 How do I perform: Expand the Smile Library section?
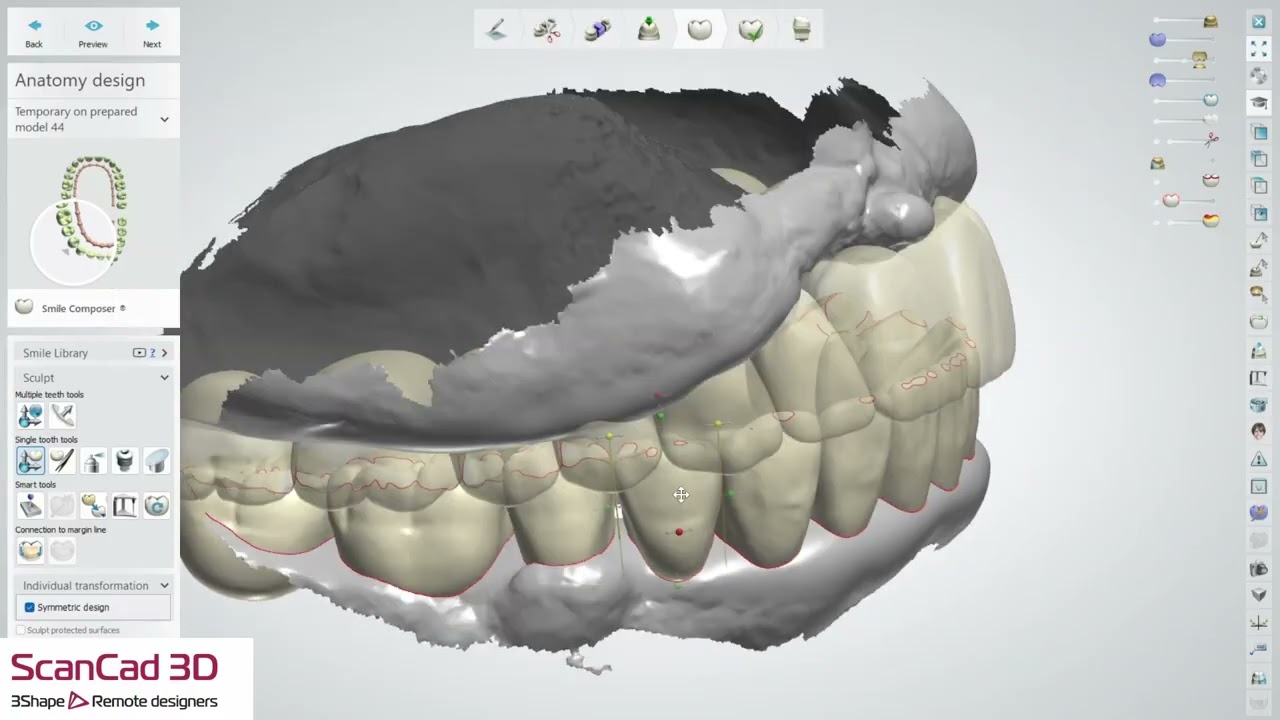[x=164, y=353]
